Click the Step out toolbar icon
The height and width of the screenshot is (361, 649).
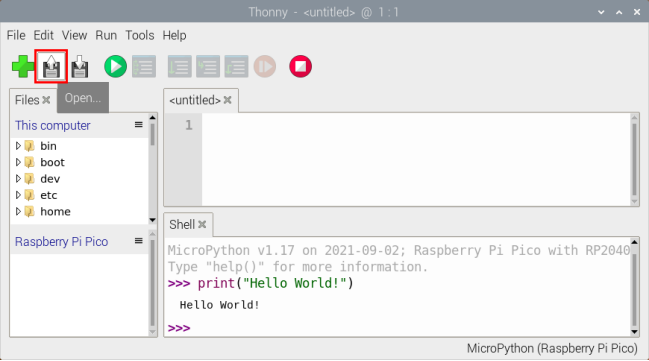pos(236,66)
